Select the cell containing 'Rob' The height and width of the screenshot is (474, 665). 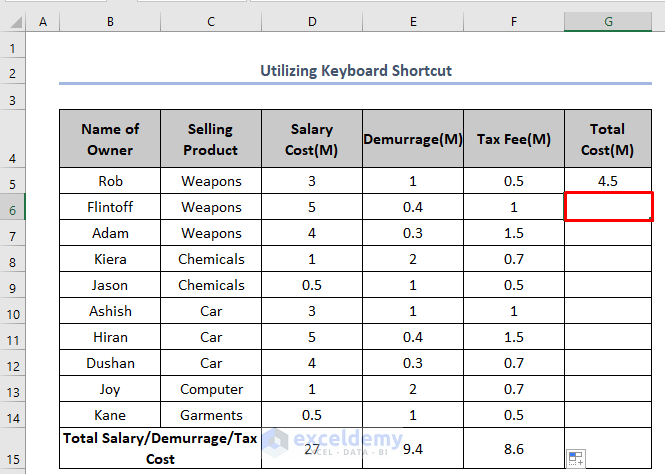[110, 181]
